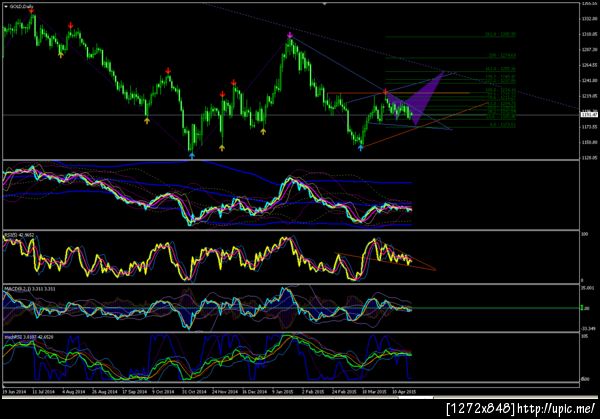
Task: Select the orange horizontal resistance line
Action: tap(398, 93)
